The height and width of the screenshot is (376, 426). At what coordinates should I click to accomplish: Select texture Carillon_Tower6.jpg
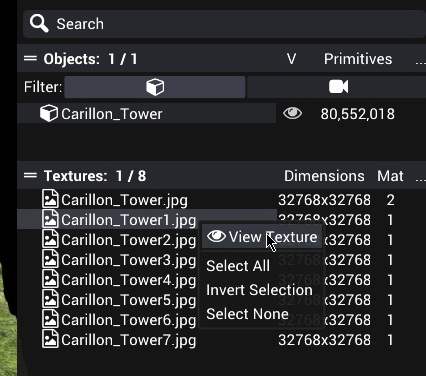click(128, 320)
